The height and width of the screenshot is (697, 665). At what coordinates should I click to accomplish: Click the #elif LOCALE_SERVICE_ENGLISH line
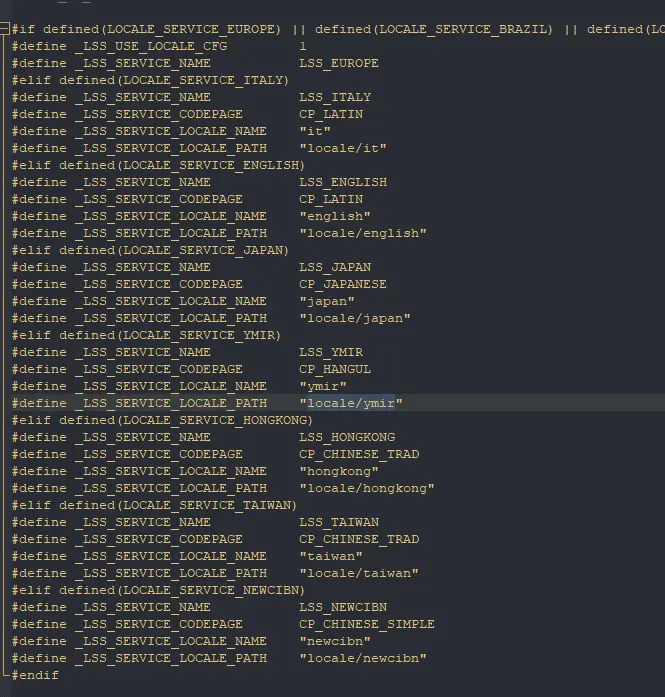click(x=158, y=165)
